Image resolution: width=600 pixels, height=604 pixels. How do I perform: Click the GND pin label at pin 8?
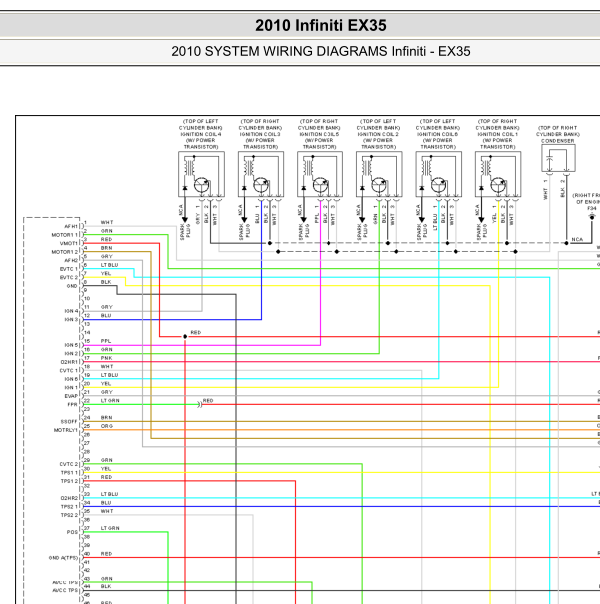pyautogui.click(x=72, y=286)
